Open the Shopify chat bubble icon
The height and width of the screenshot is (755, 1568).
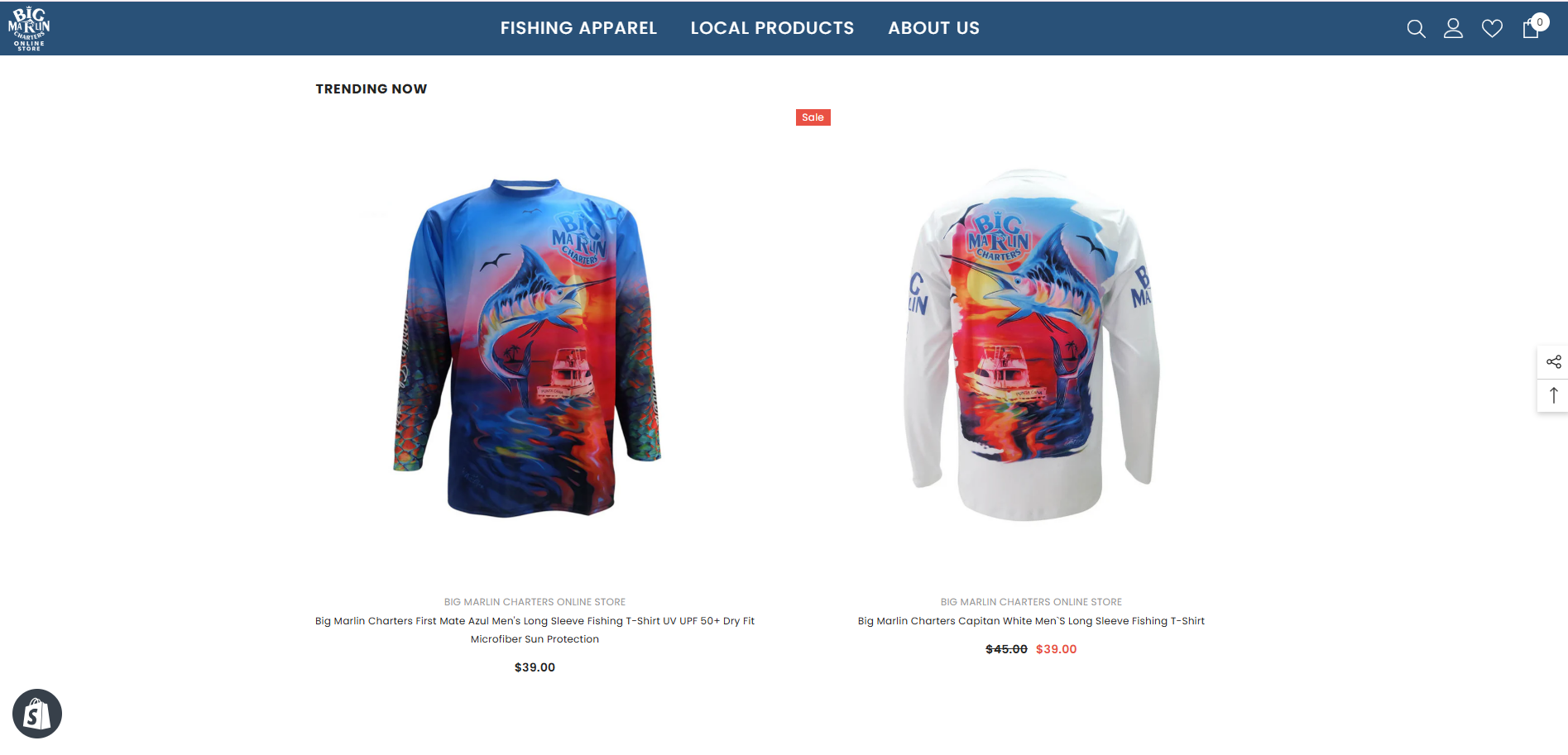coord(37,714)
